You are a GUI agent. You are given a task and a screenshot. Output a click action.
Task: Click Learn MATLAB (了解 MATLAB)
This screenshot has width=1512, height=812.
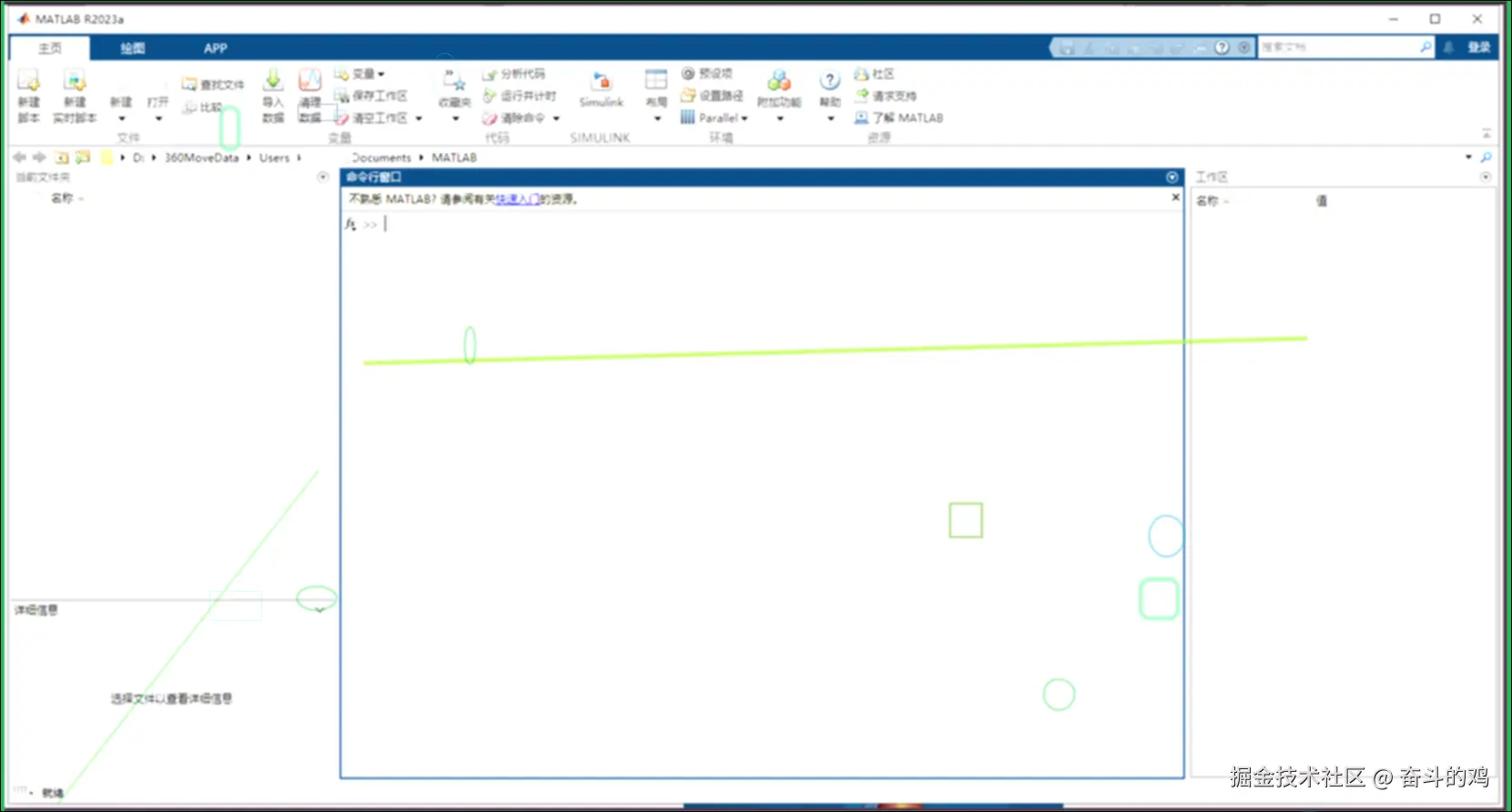(898, 117)
